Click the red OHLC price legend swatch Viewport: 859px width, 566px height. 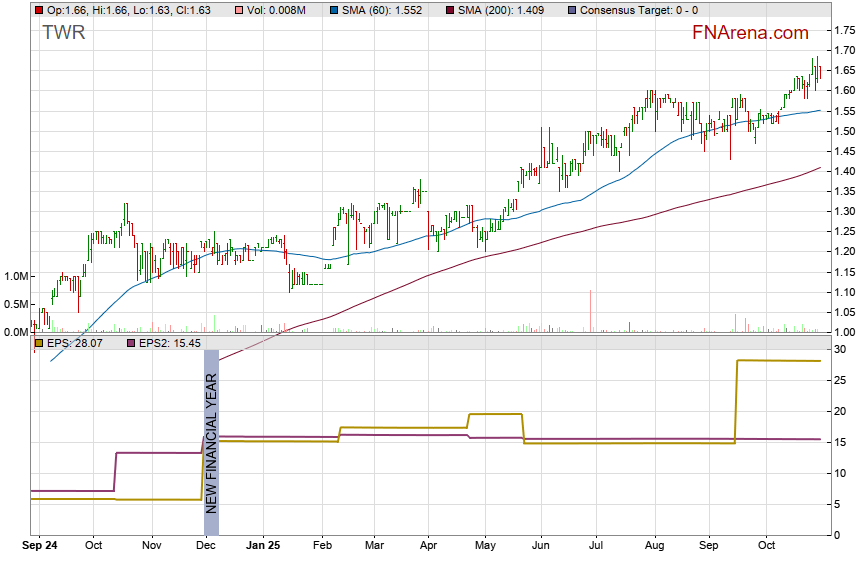click(38, 10)
